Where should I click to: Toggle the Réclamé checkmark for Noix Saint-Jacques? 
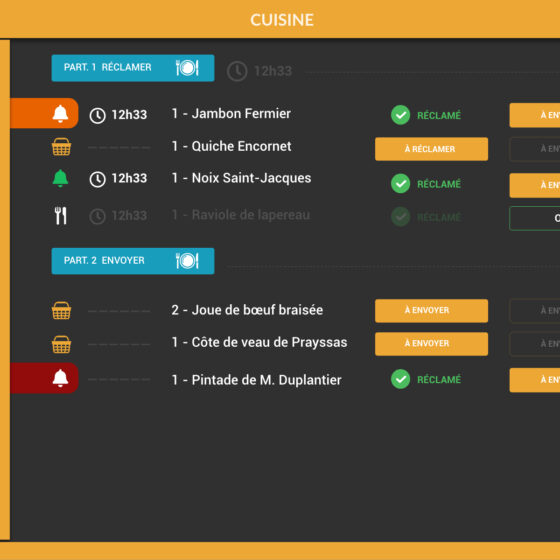click(x=400, y=184)
